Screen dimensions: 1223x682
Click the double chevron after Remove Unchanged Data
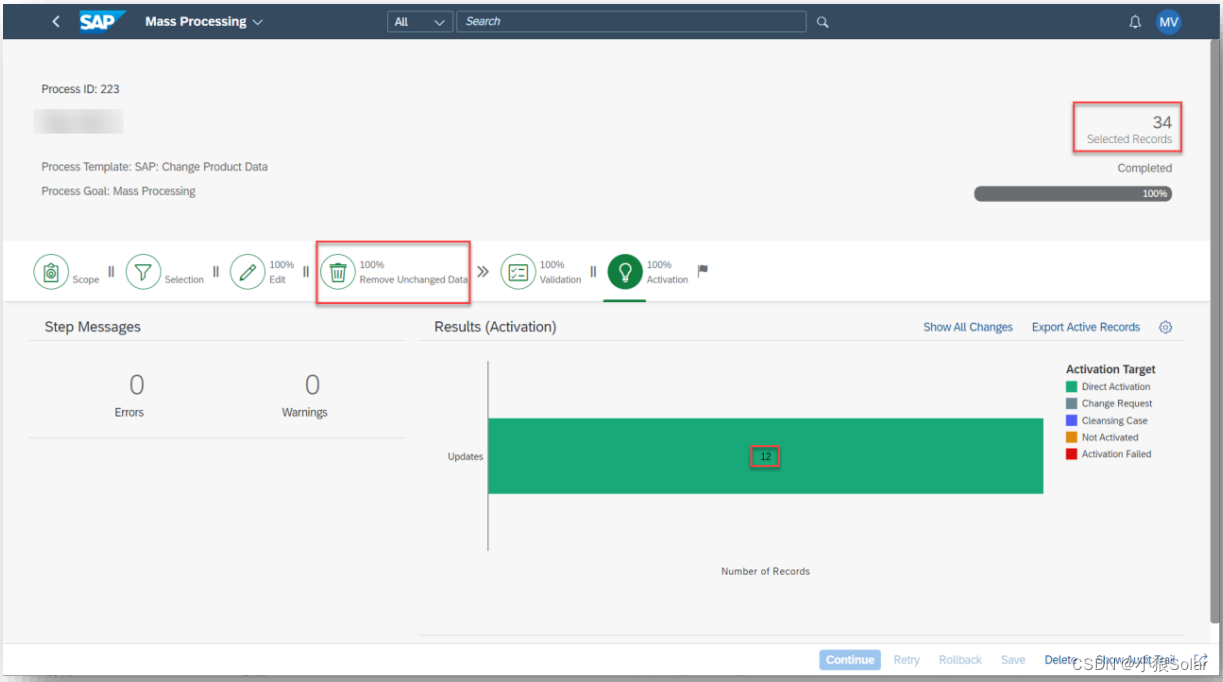click(483, 271)
